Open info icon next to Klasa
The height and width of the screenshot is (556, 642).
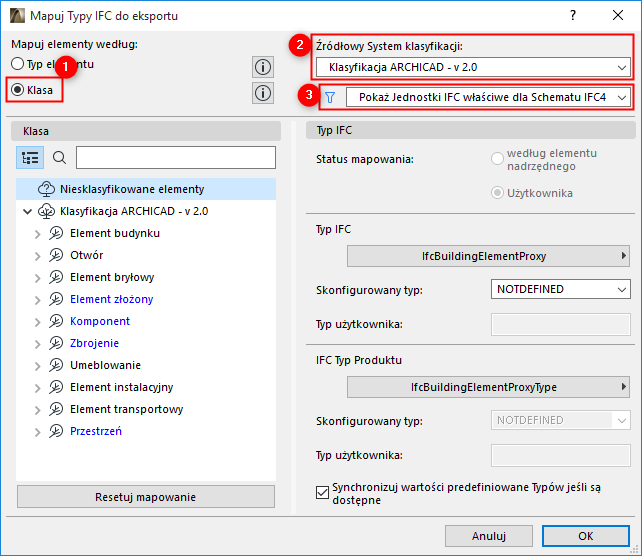pyautogui.click(x=263, y=93)
